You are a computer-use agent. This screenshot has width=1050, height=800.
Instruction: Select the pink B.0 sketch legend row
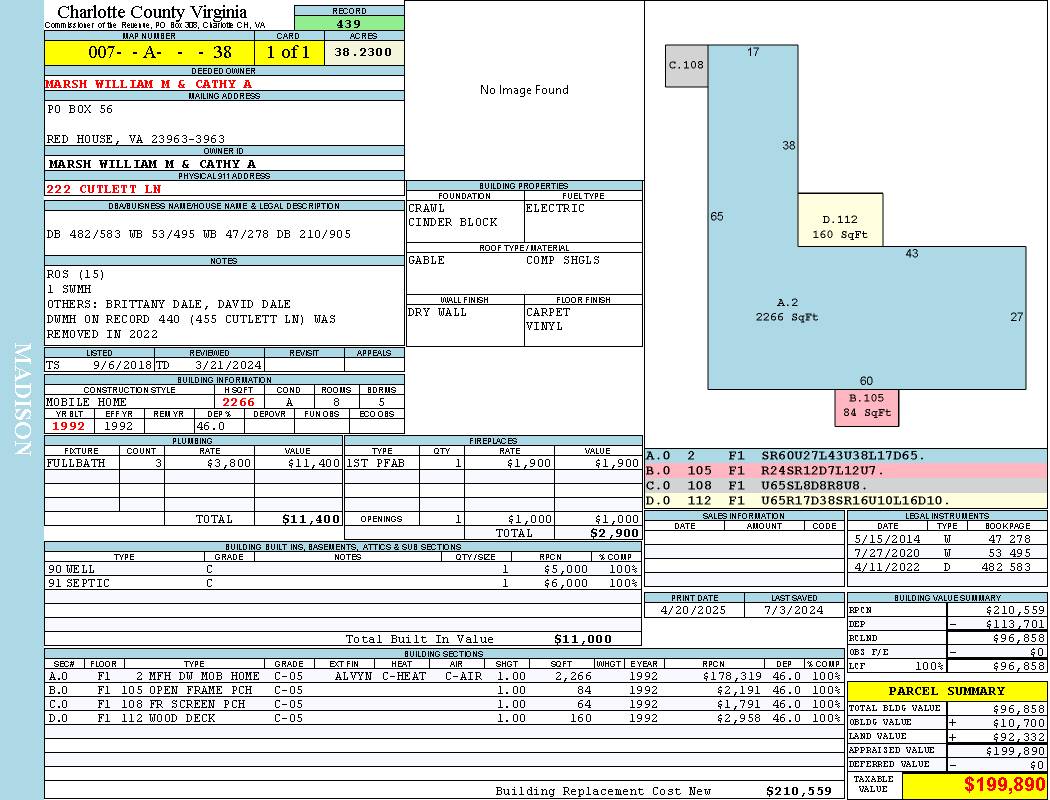(x=845, y=470)
